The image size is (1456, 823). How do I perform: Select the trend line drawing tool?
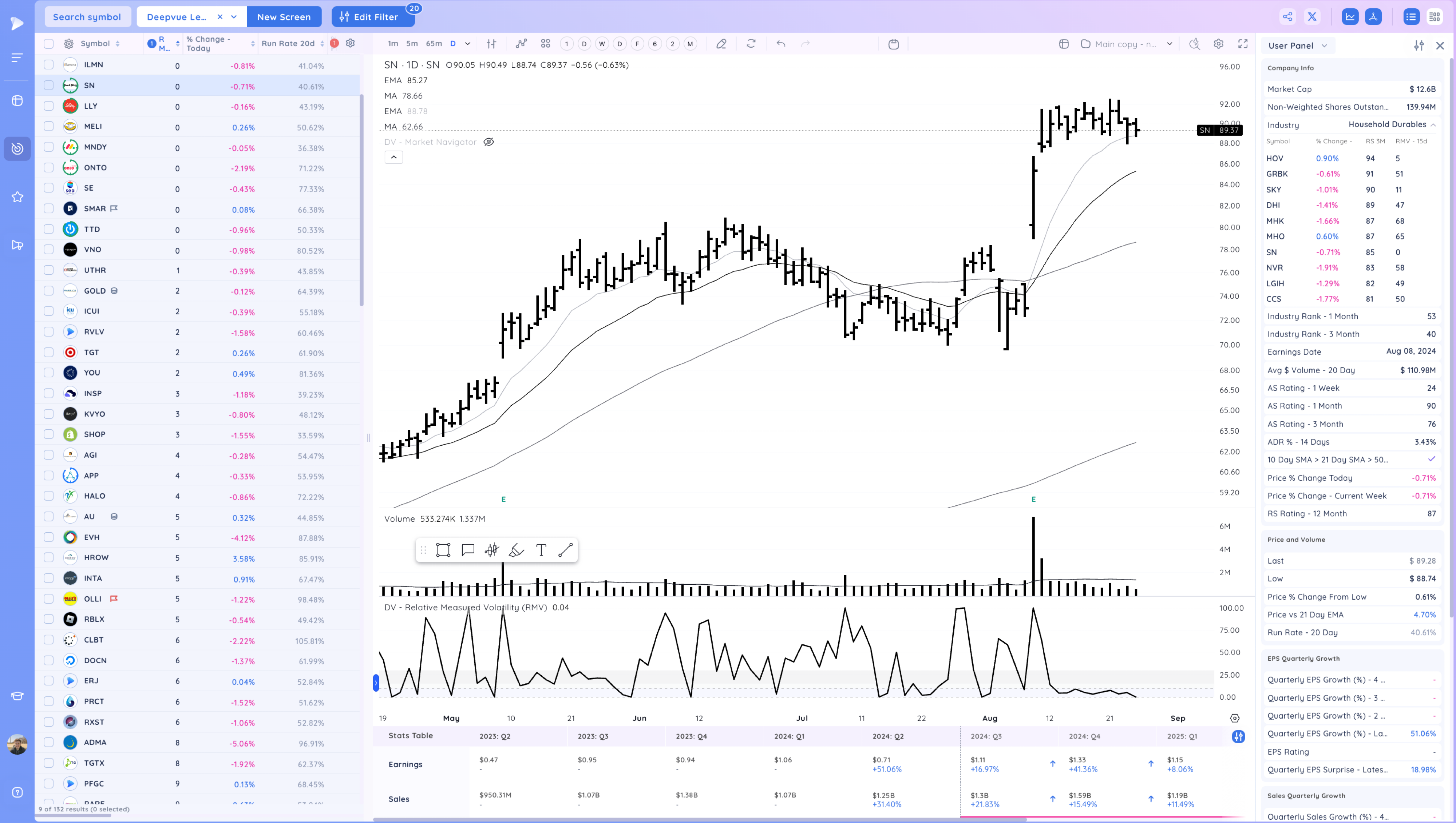(565, 550)
